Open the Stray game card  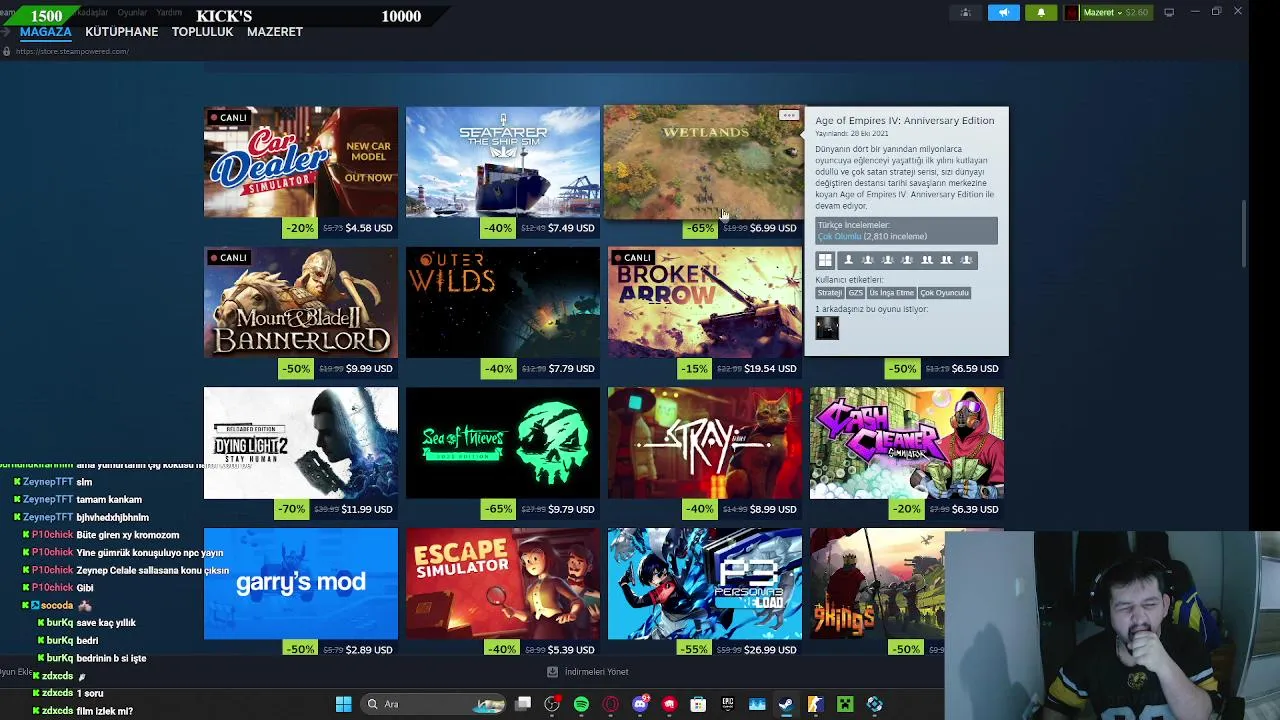click(704, 443)
